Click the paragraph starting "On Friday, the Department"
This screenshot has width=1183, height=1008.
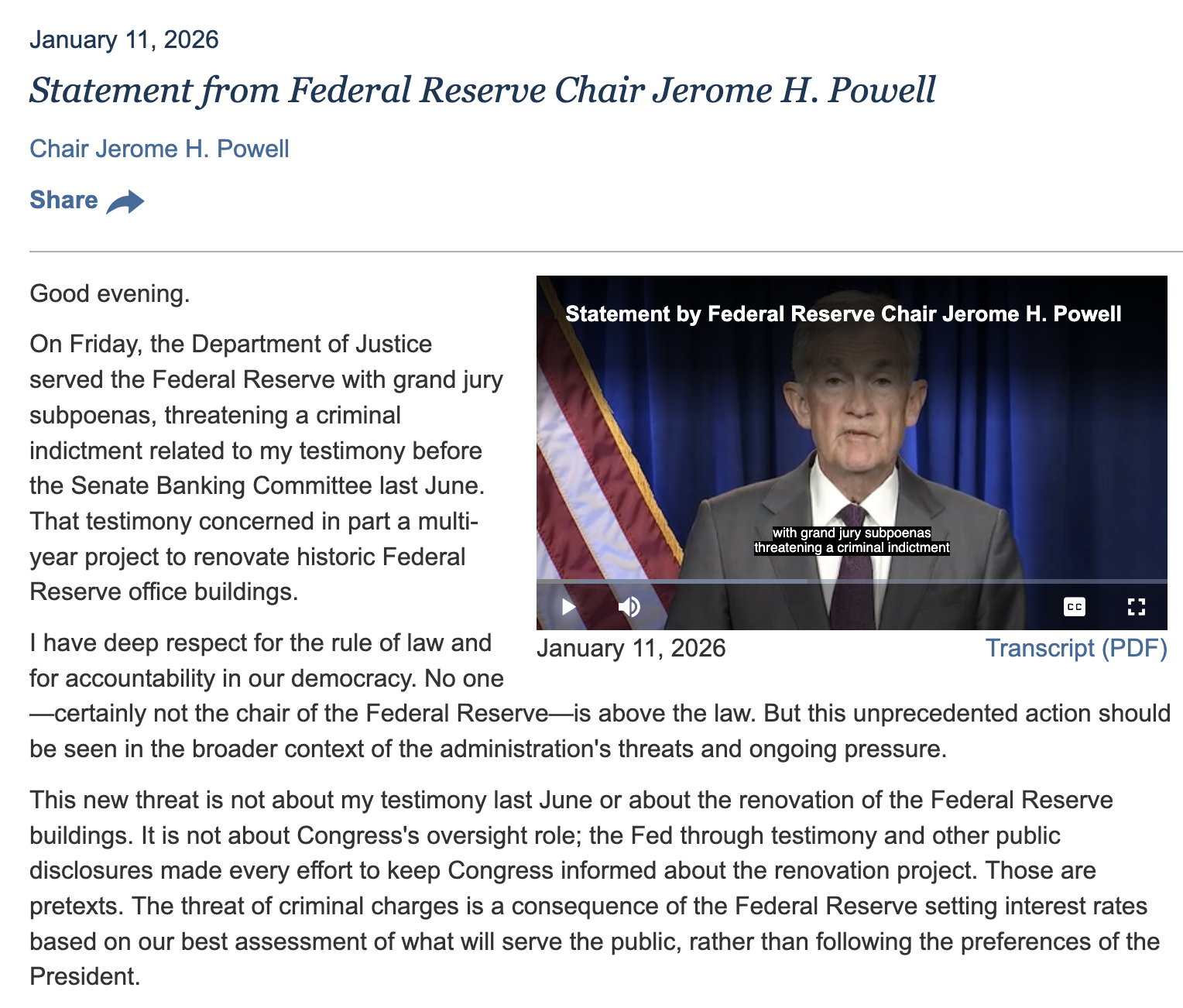[263, 468]
